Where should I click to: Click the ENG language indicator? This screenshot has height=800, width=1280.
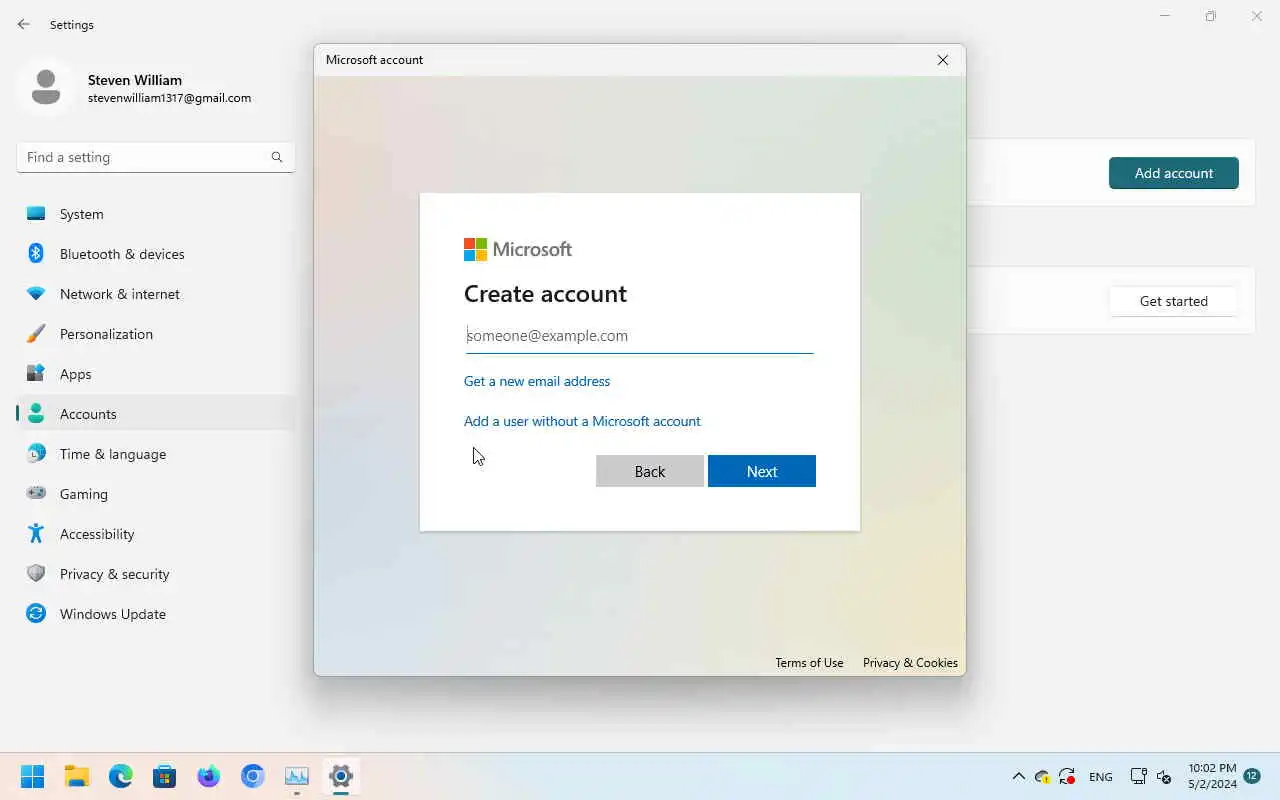[x=1101, y=777]
